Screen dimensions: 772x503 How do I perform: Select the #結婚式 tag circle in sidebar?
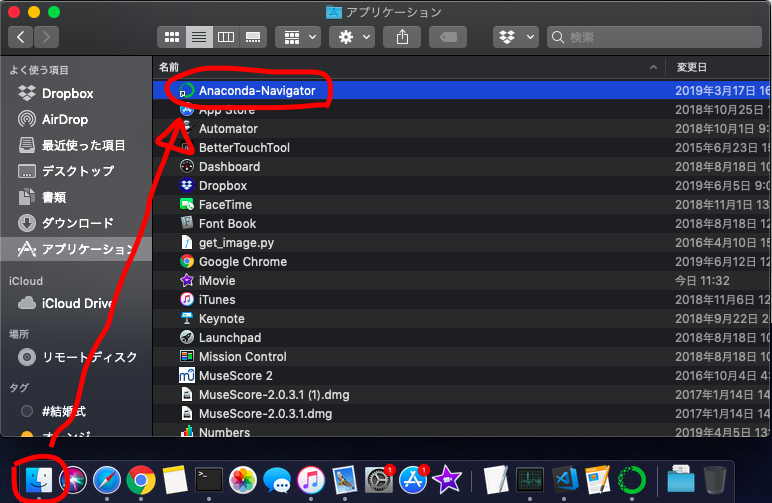tap(27, 411)
